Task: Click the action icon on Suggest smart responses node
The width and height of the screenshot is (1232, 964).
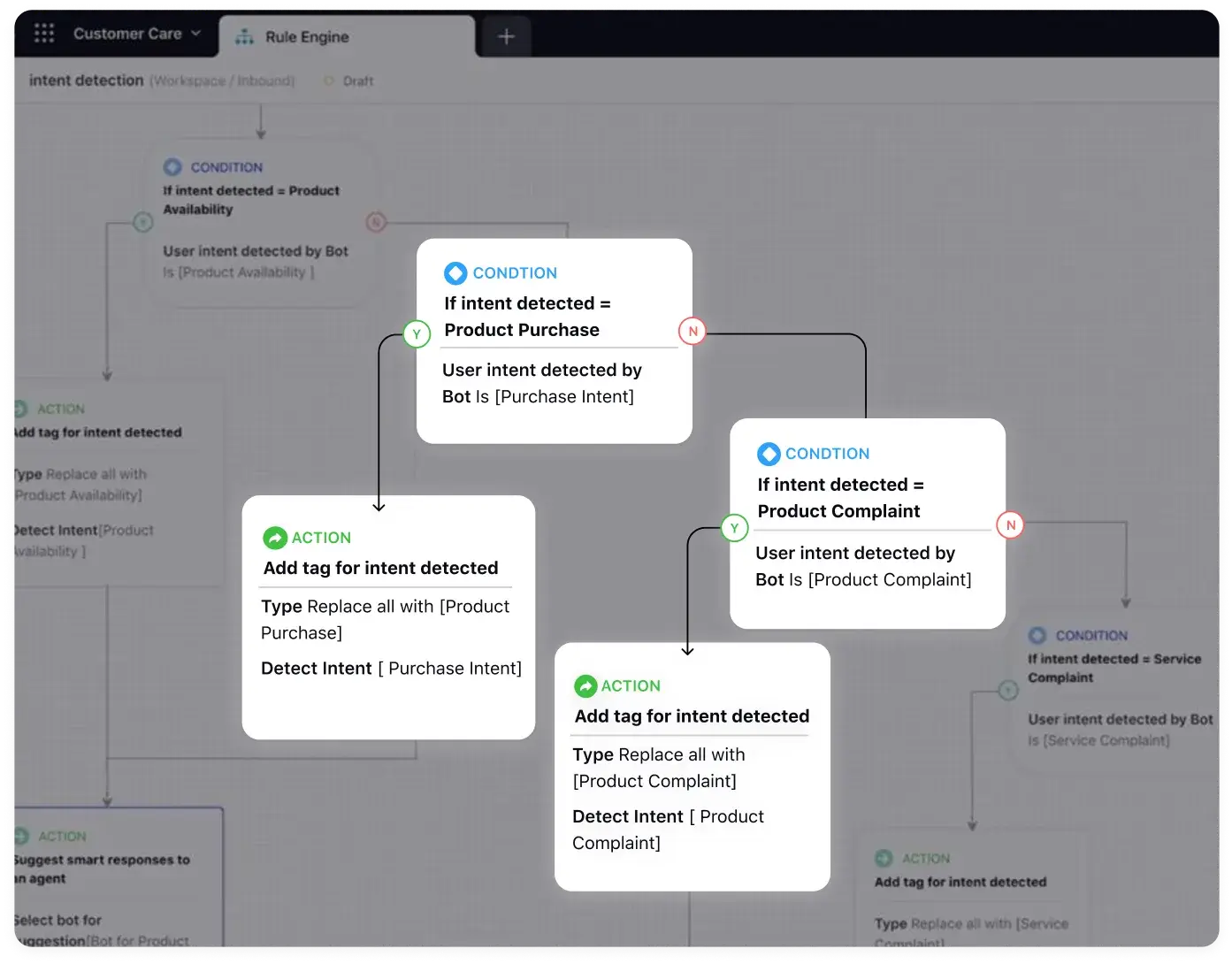Action: [x=20, y=836]
